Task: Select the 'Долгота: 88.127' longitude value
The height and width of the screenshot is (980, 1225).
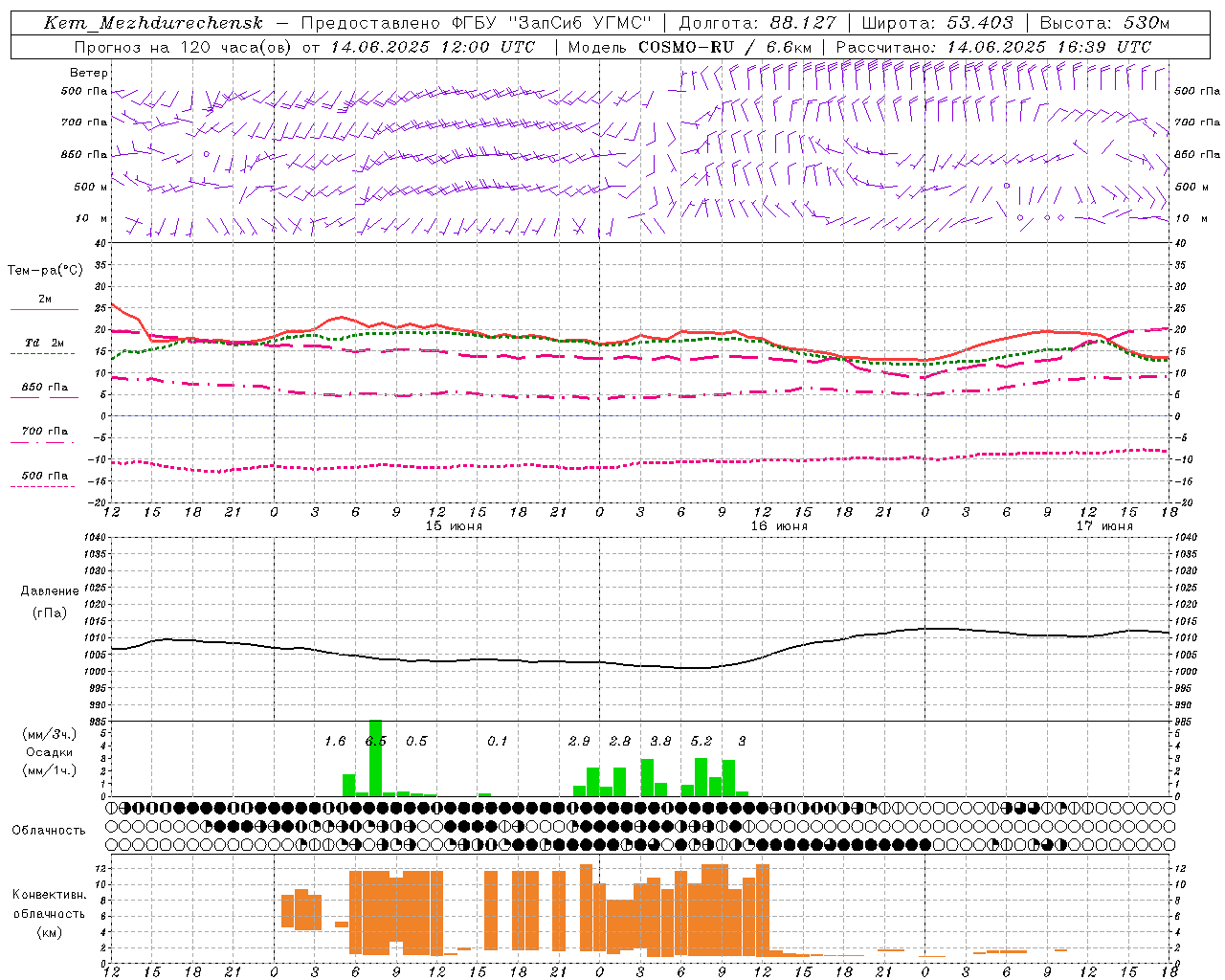Action: tap(757, 23)
